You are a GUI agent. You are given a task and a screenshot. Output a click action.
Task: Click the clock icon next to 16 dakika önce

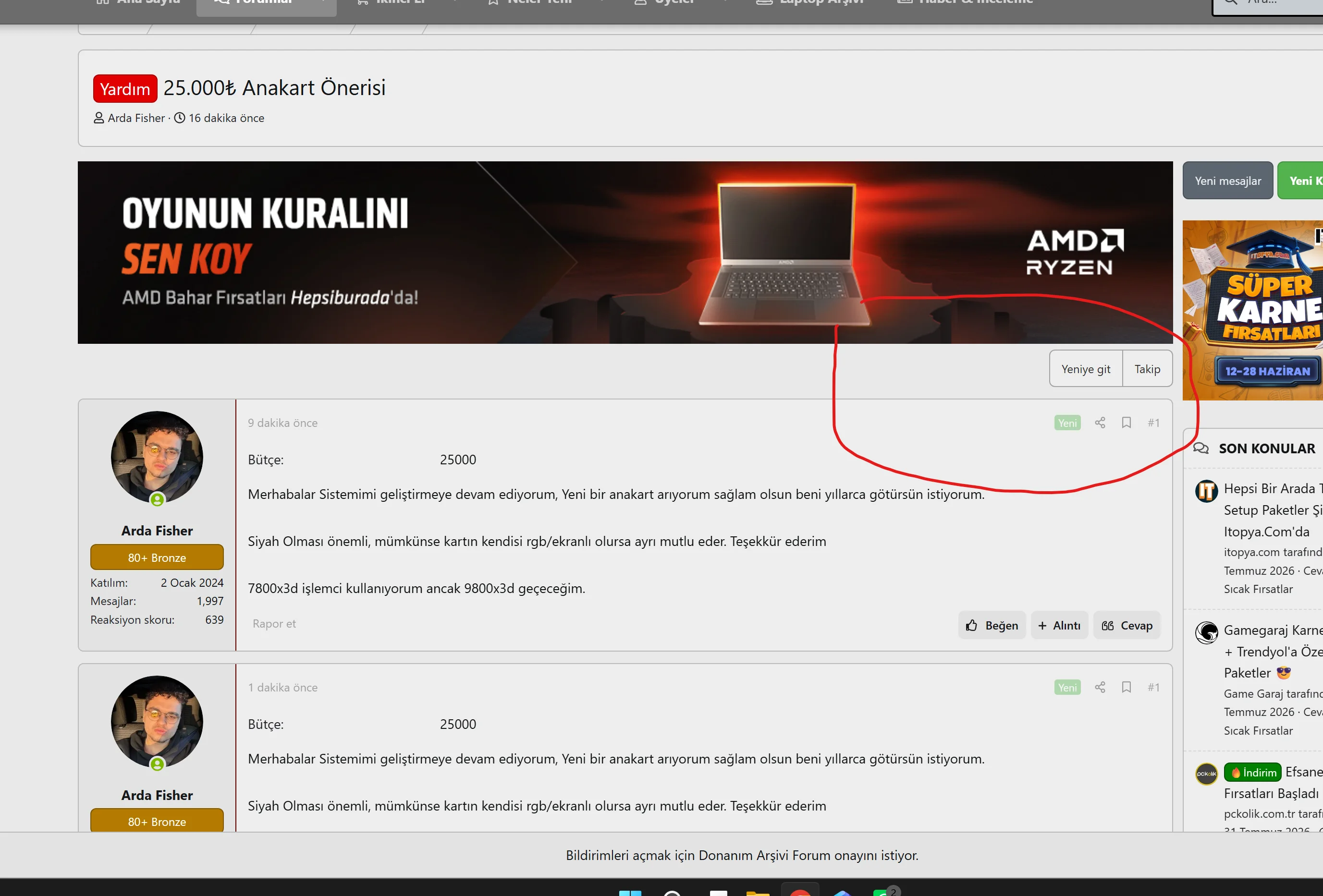point(179,118)
